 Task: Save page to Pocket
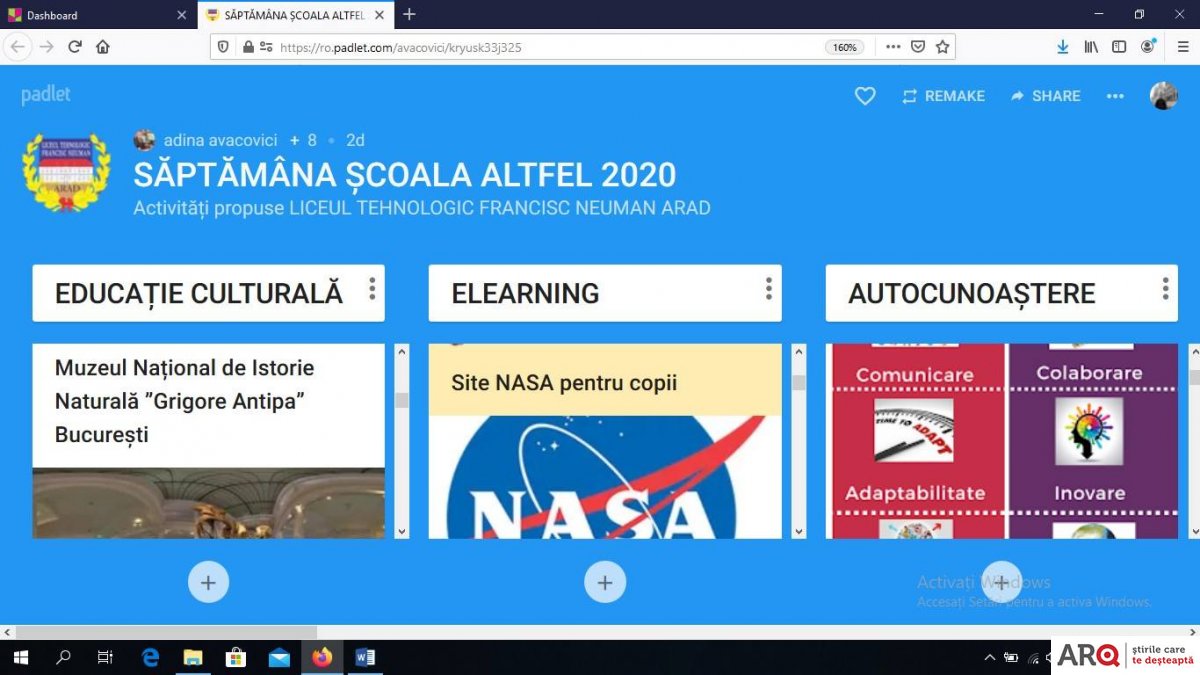[918, 47]
